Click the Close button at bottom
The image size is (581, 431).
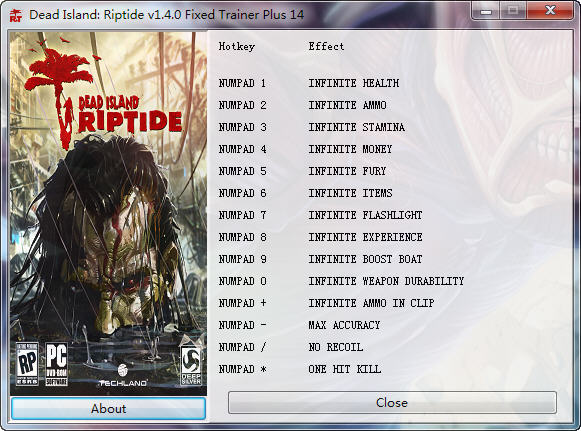tap(392, 402)
